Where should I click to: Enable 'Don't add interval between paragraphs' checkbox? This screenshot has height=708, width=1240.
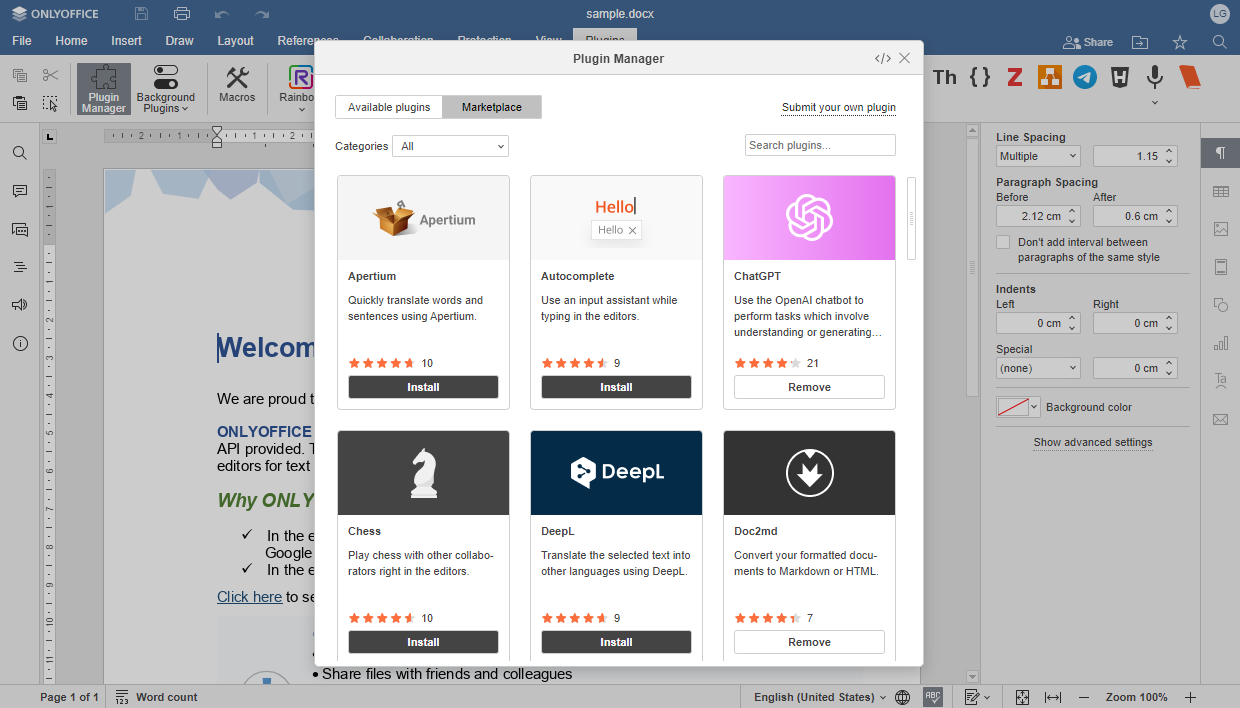1003,241
